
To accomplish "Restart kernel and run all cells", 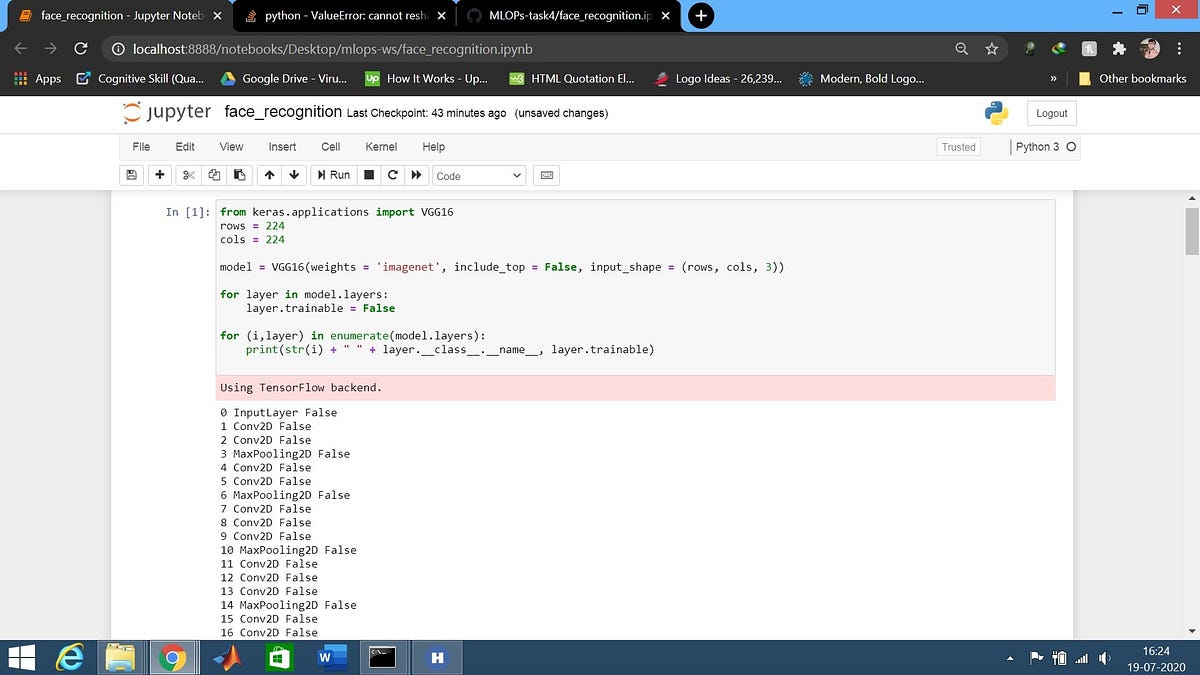I will pyautogui.click(x=416, y=175).
